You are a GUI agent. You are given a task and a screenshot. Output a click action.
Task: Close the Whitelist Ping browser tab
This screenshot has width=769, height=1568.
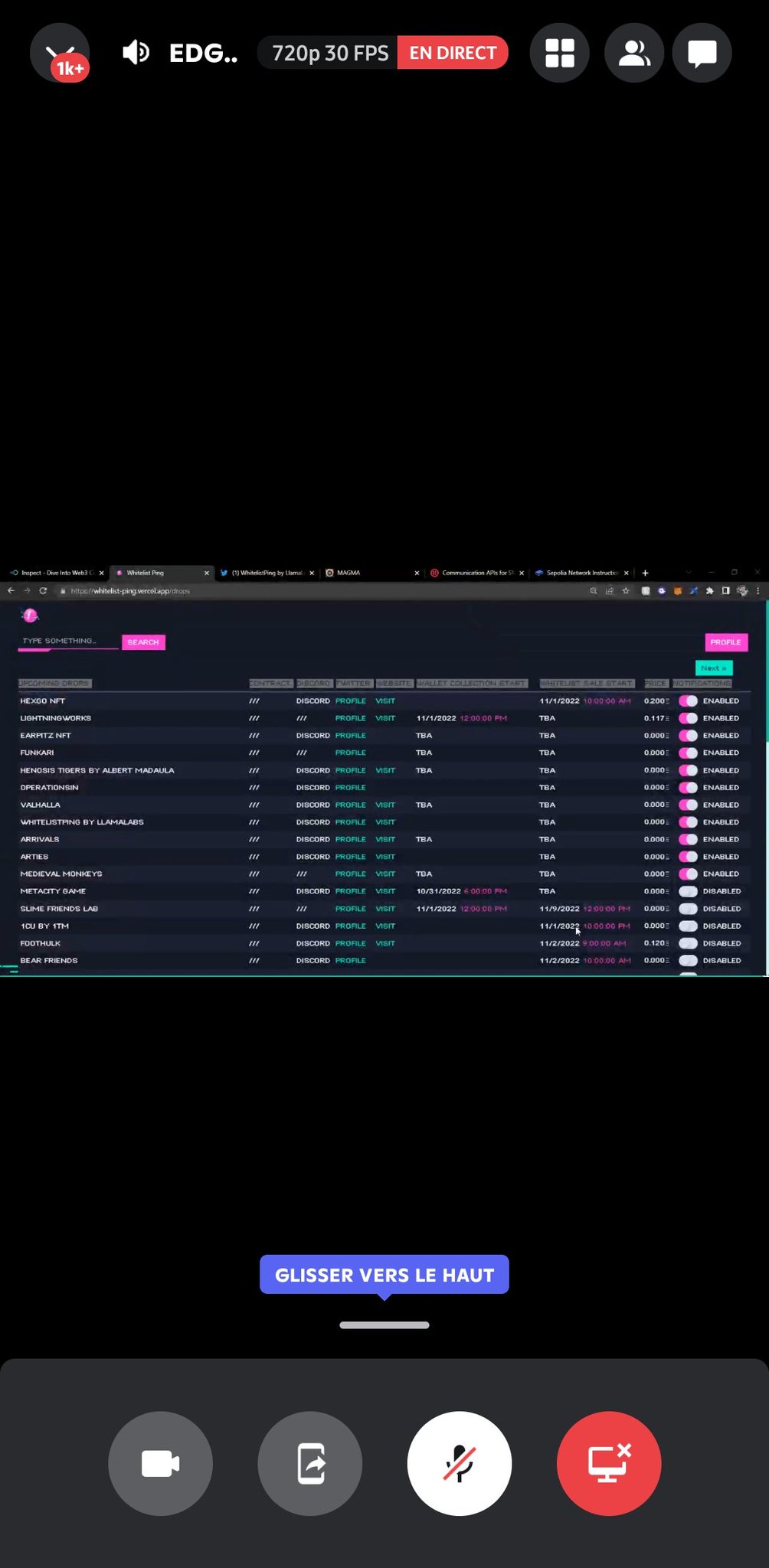(x=206, y=573)
